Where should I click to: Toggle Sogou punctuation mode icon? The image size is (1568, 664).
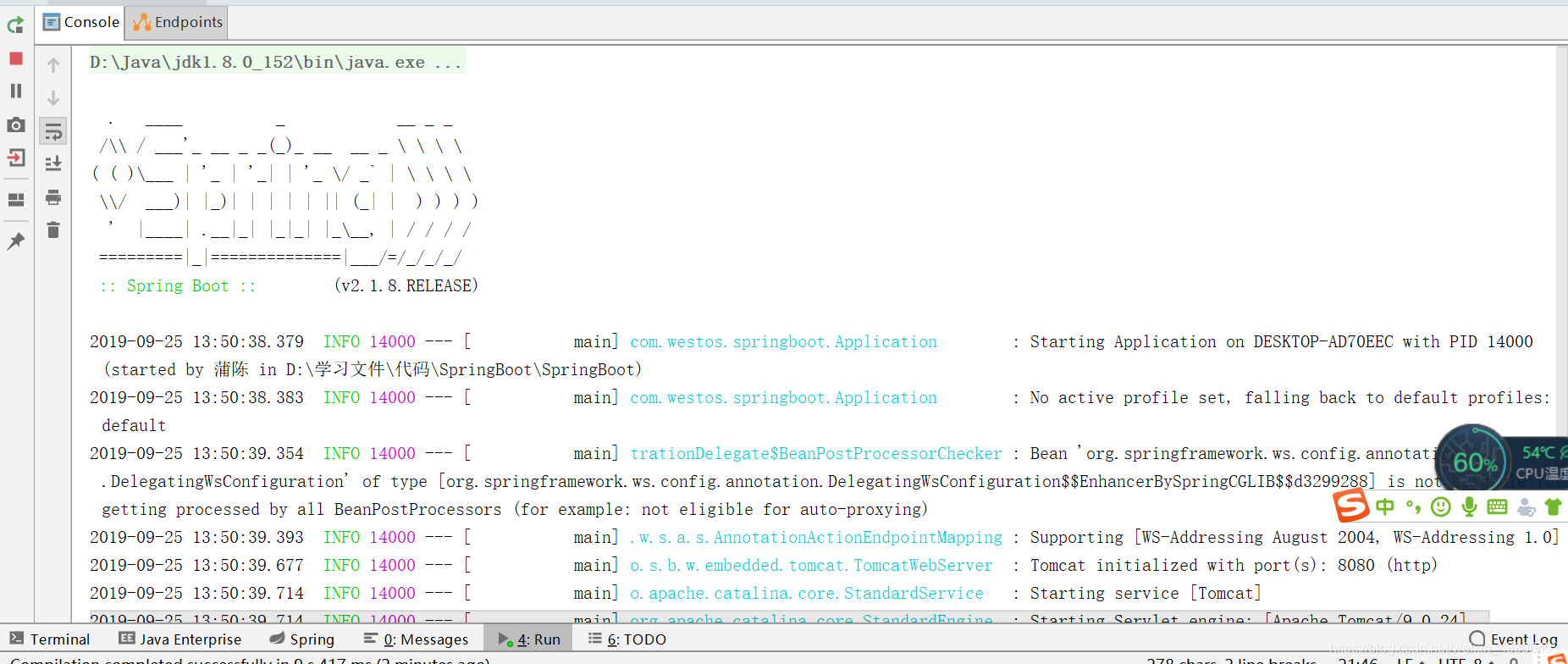[1412, 507]
